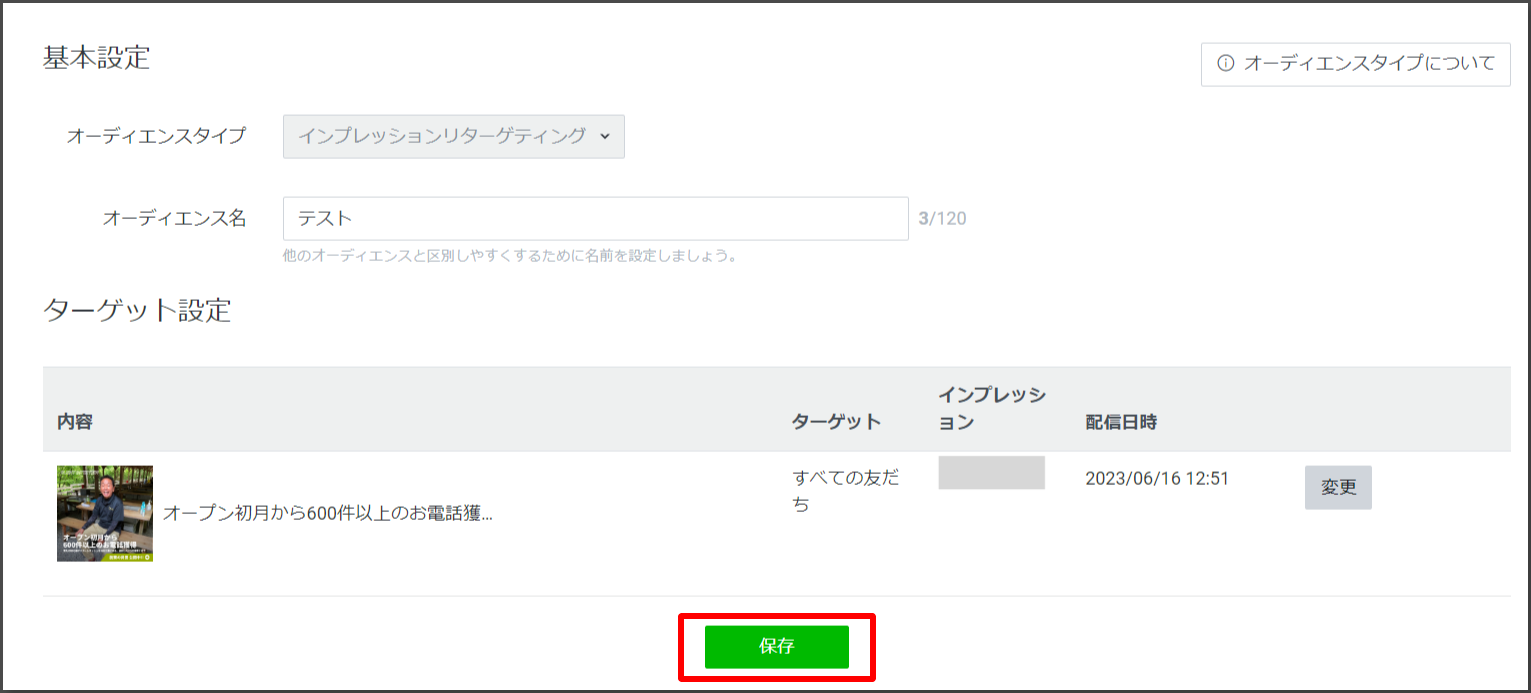
Task: Click the name hint text below input
Action: click(510, 256)
